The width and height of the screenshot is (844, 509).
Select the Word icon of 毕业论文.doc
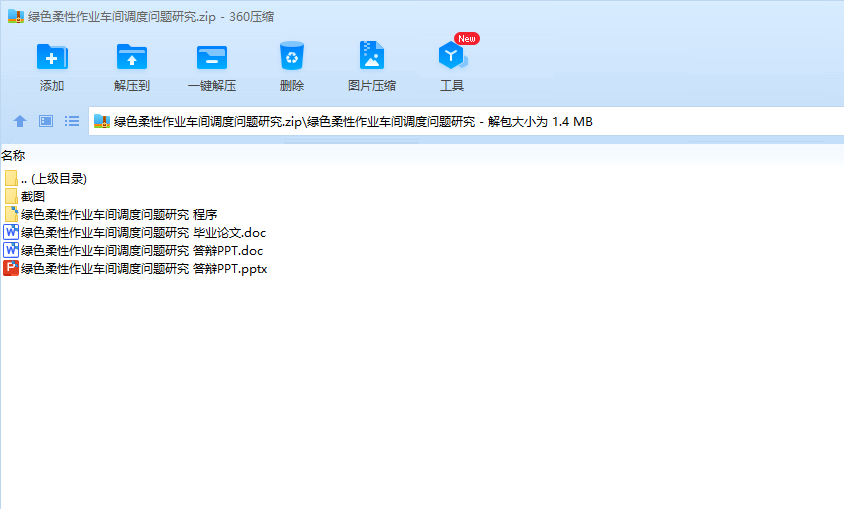pos(11,232)
